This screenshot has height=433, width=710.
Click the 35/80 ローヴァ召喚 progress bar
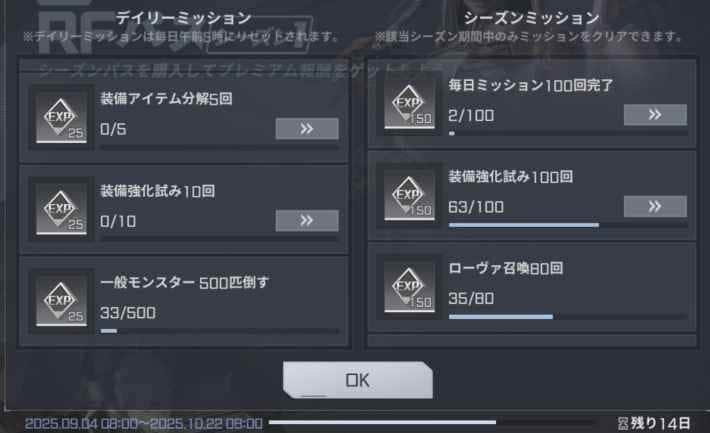[568, 317]
